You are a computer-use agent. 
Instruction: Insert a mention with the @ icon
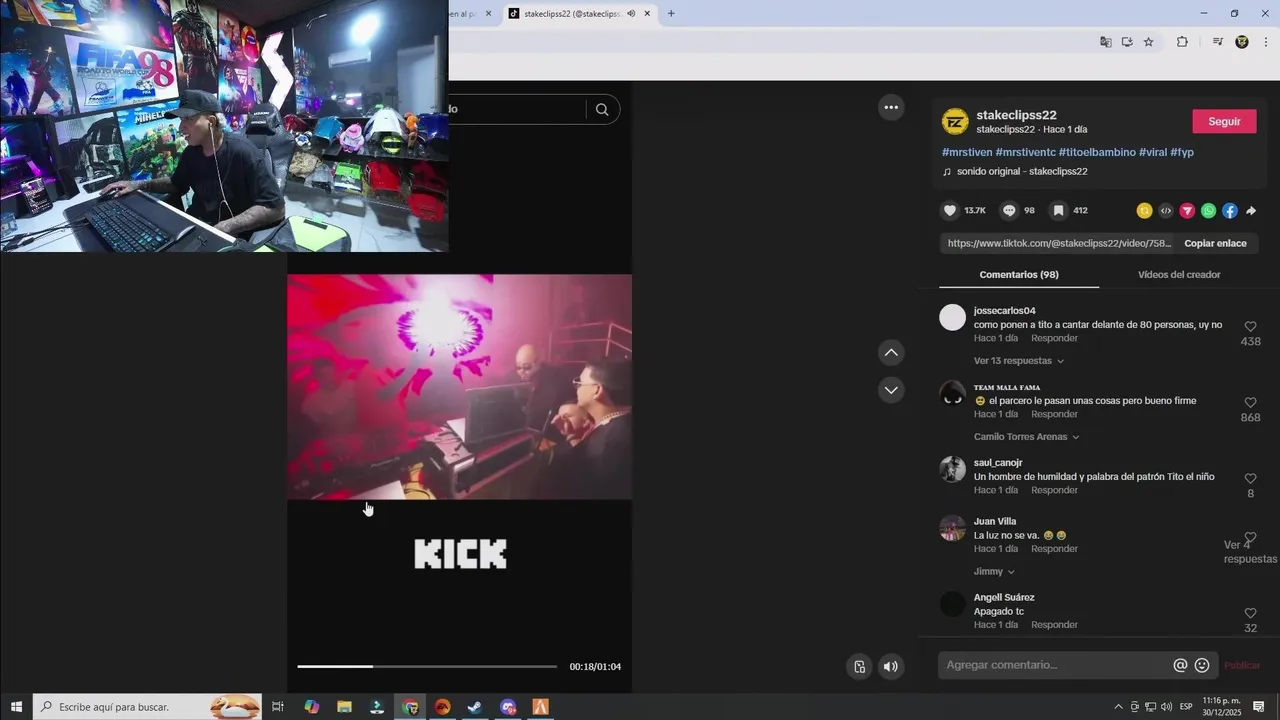(x=1180, y=665)
